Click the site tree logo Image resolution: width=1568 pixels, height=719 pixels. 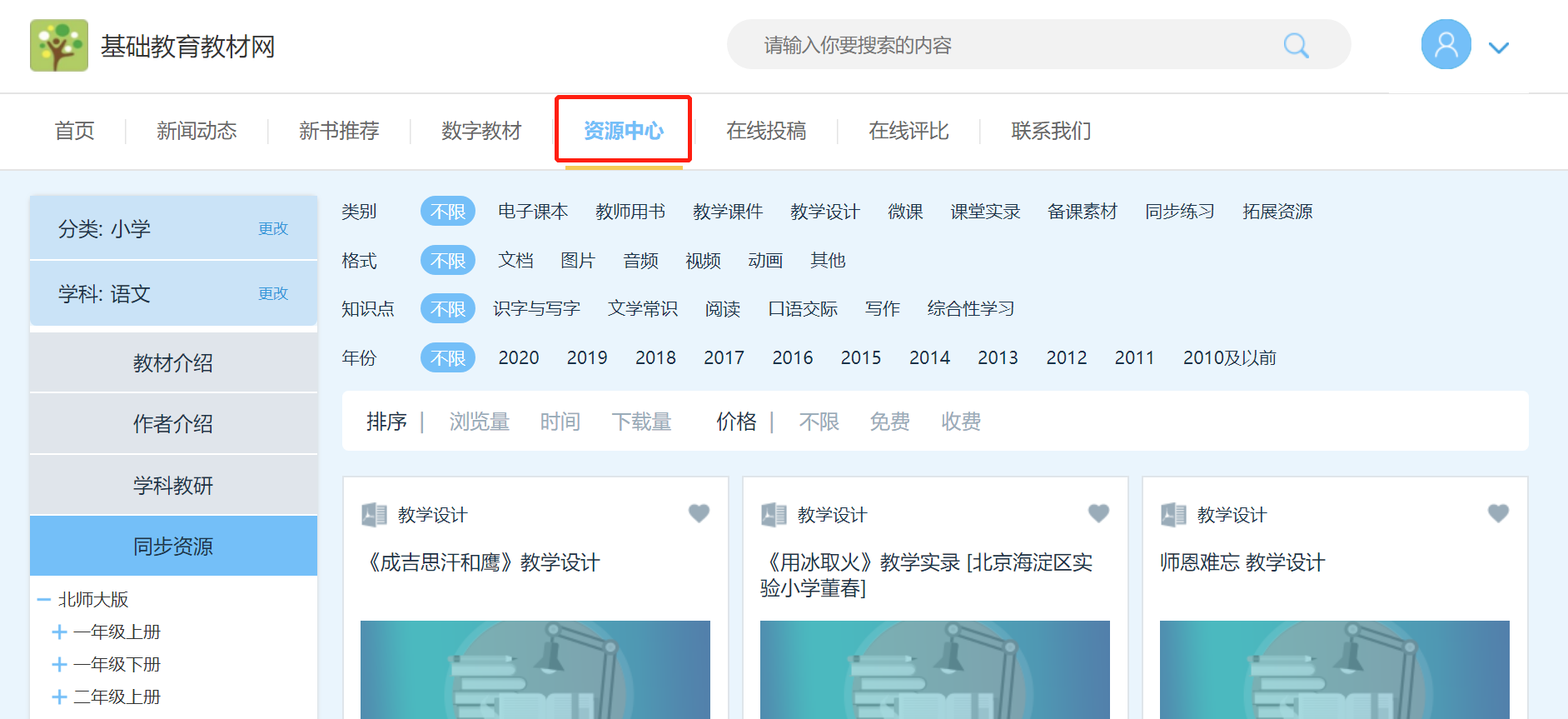click(59, 46)
